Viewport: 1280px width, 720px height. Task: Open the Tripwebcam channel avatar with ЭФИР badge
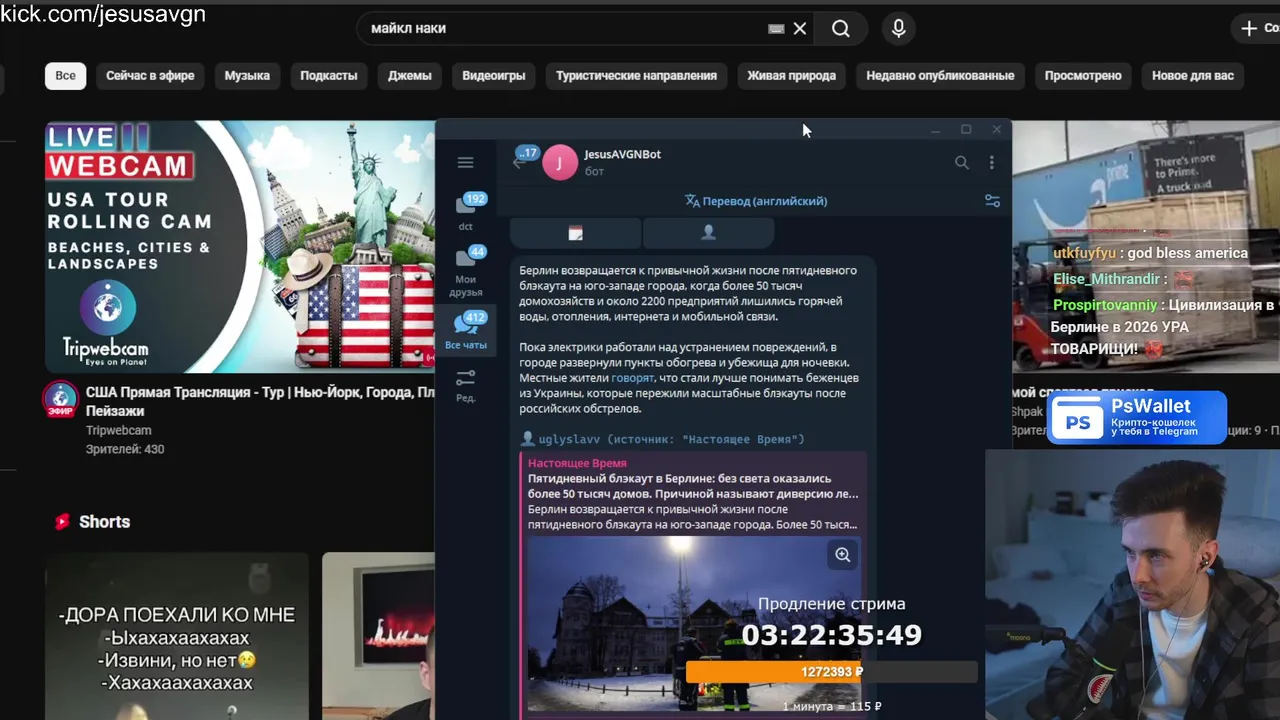[60, 399]
